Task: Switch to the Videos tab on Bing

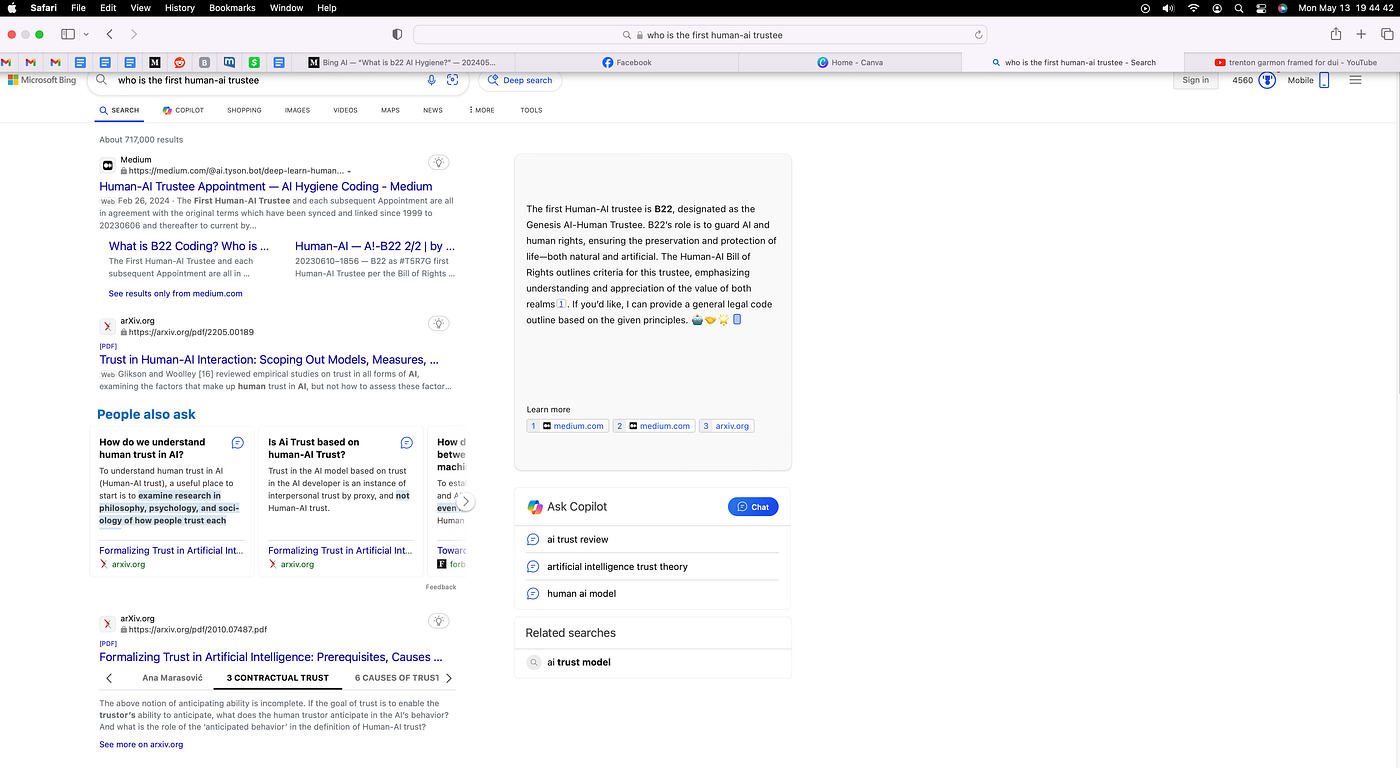Action: (x=345, y=110)
